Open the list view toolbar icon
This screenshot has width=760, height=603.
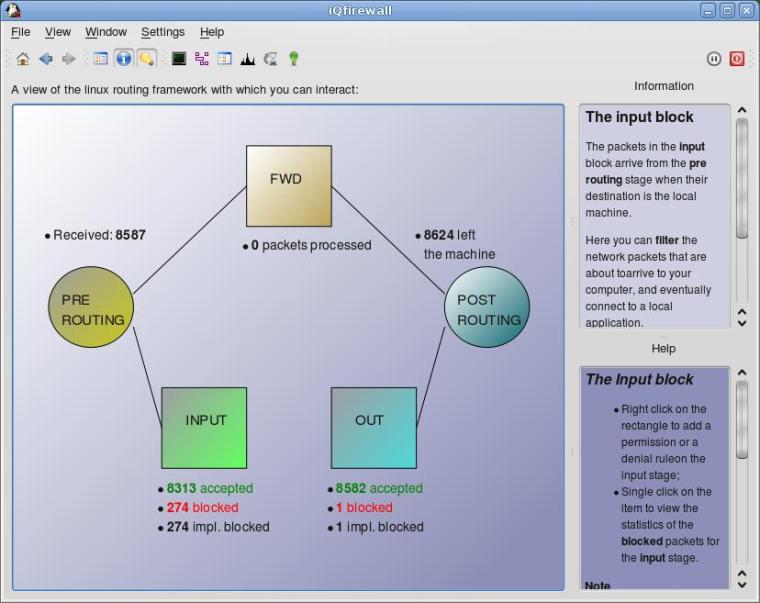[101, 59]
